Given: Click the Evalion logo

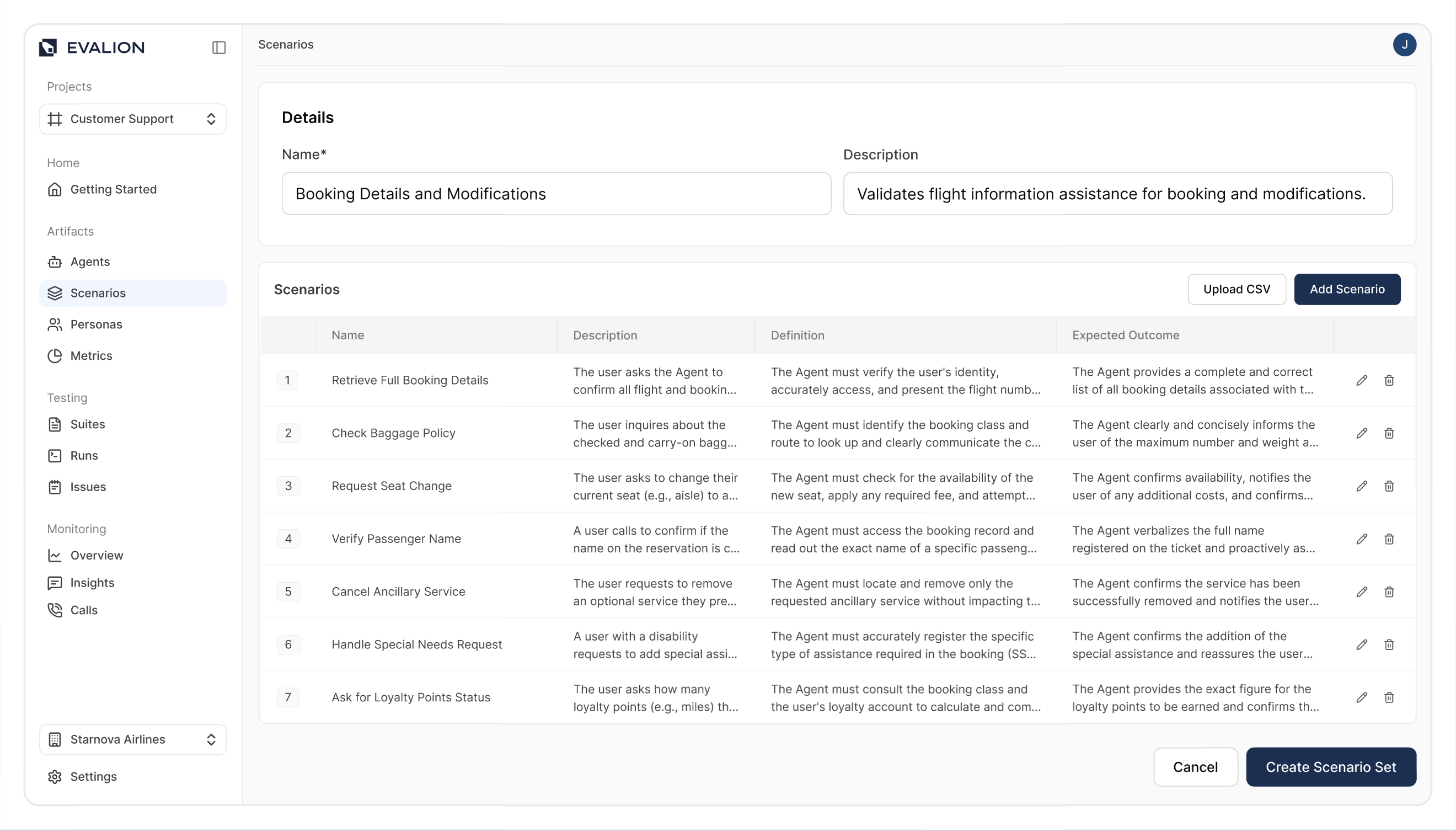Looking at the screenshot, I should point(92,47).
